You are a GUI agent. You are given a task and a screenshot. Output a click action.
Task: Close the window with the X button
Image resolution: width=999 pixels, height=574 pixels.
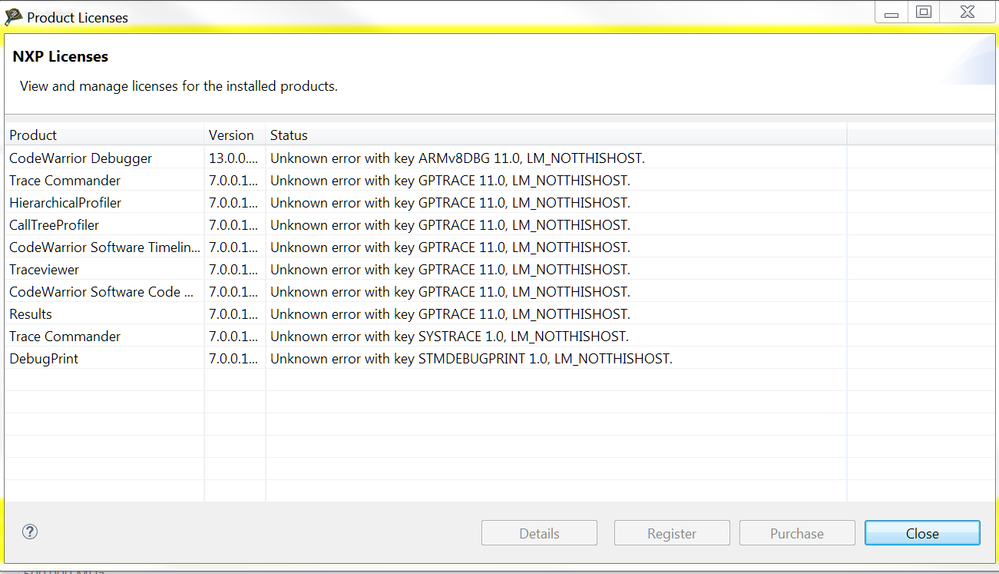(x=967, y=12)
